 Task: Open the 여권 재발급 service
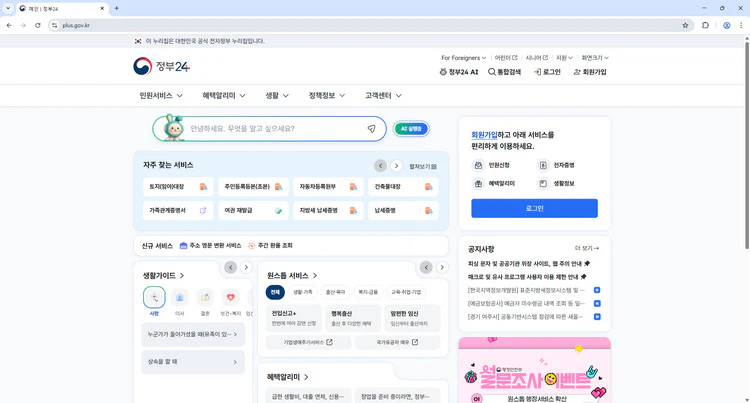click(254, 210)
